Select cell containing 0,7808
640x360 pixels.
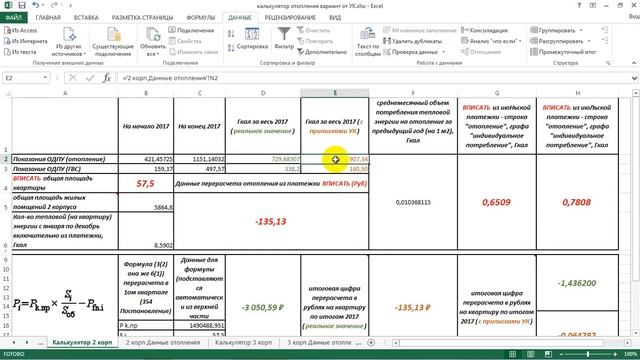coord(577,202)
